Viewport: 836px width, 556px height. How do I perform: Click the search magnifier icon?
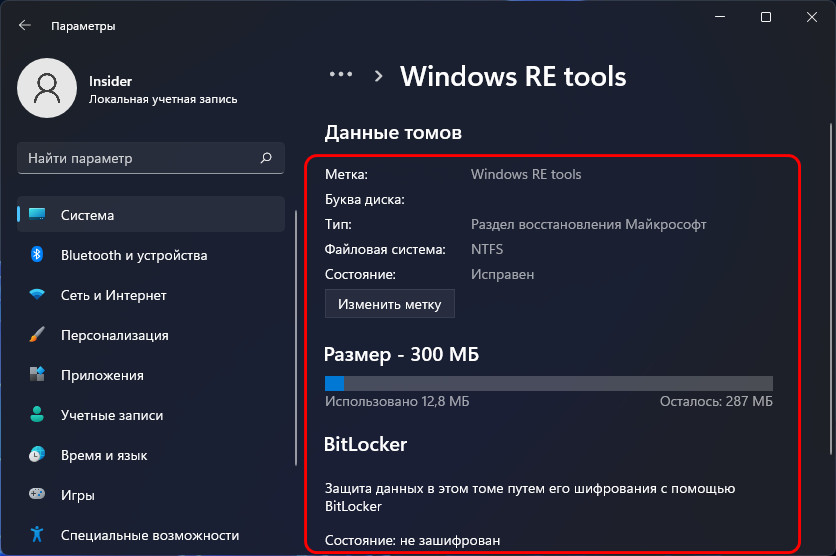(266, 158)
